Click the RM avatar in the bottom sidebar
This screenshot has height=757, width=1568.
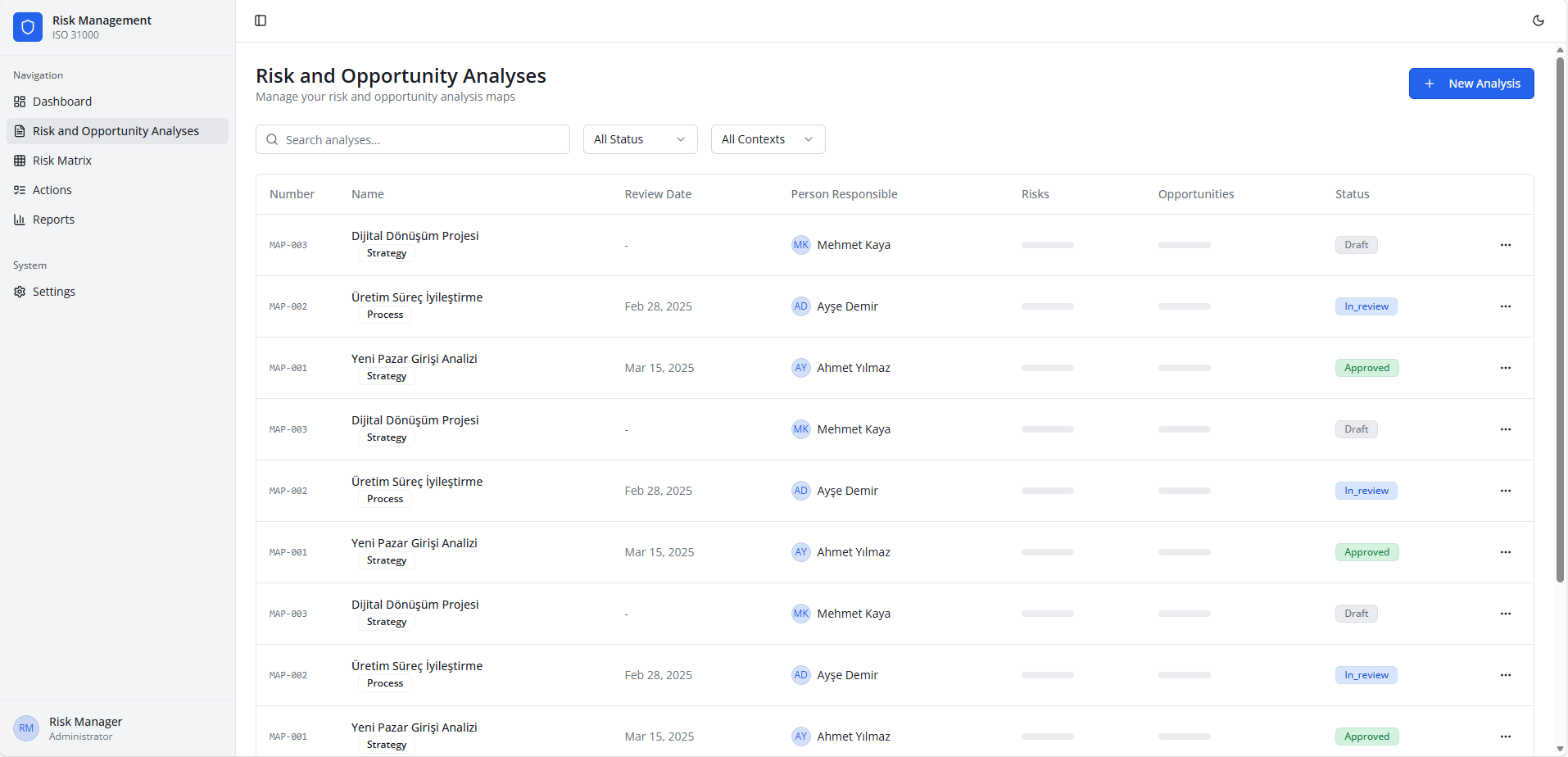point(25,728)
